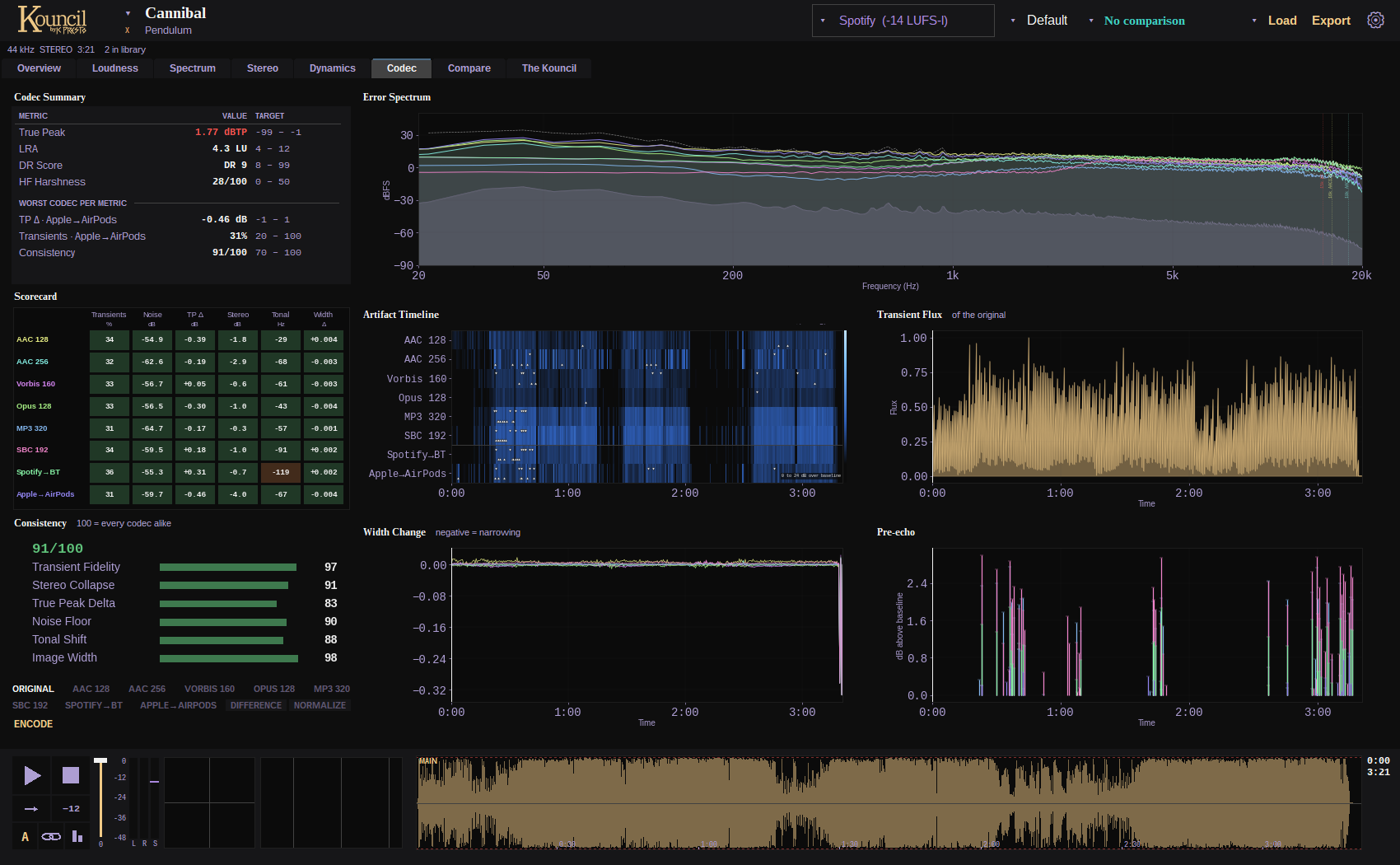
Task: Open the Spectrum tab
Action: 193,68
